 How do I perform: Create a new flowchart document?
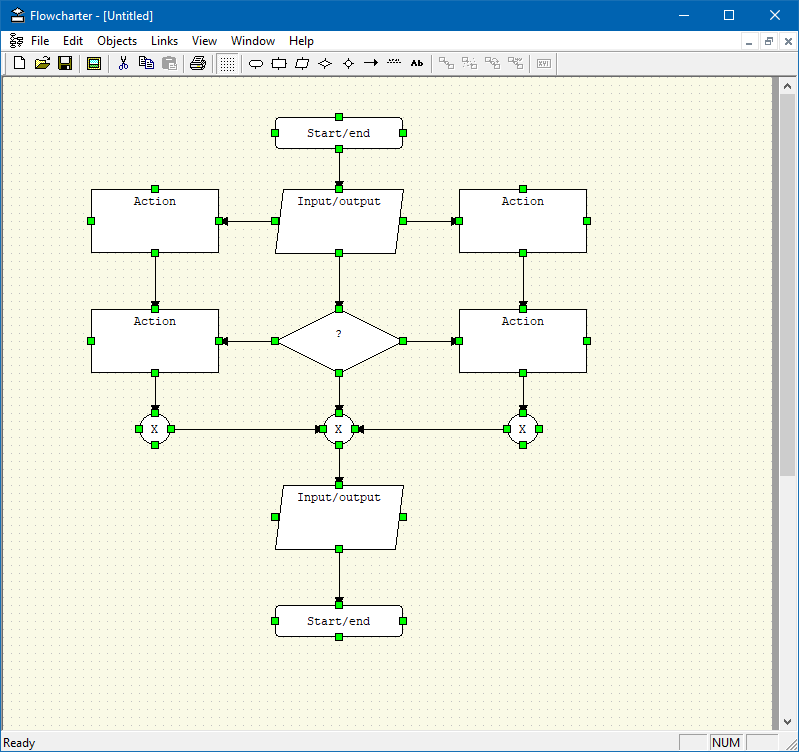[19, 63]
